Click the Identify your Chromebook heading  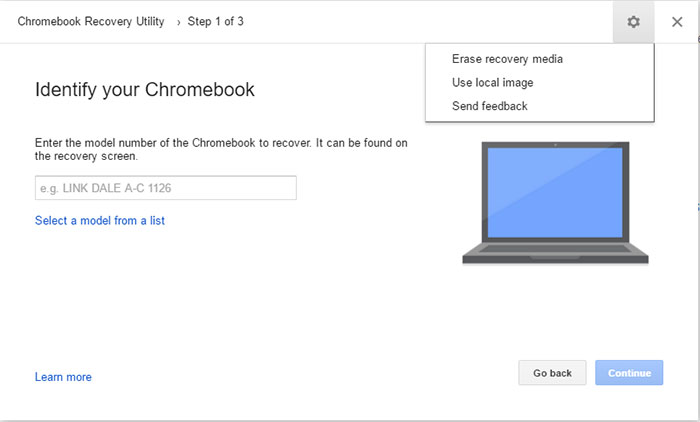[145, 89]
